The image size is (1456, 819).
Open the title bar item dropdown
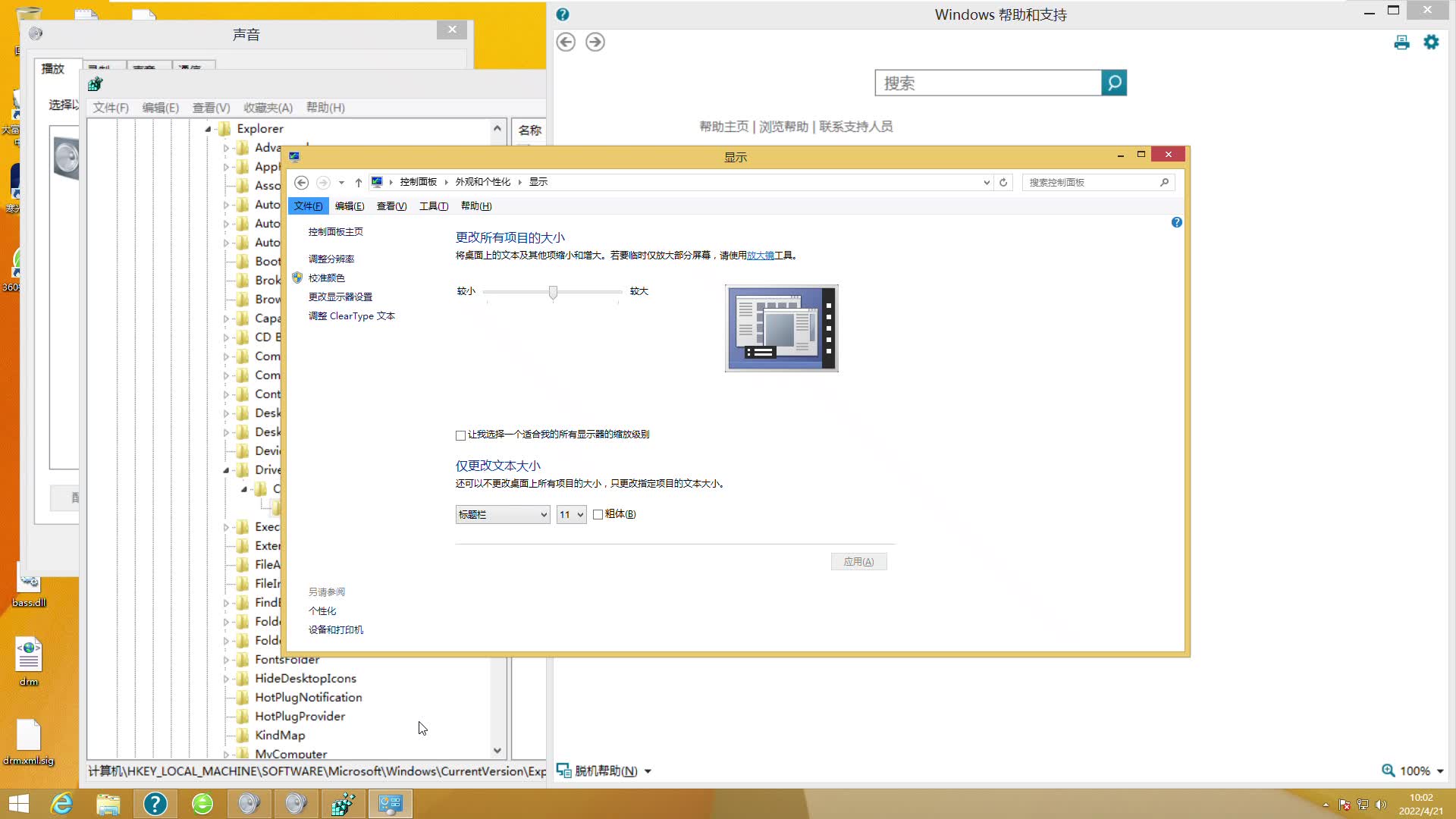point(503,515)
